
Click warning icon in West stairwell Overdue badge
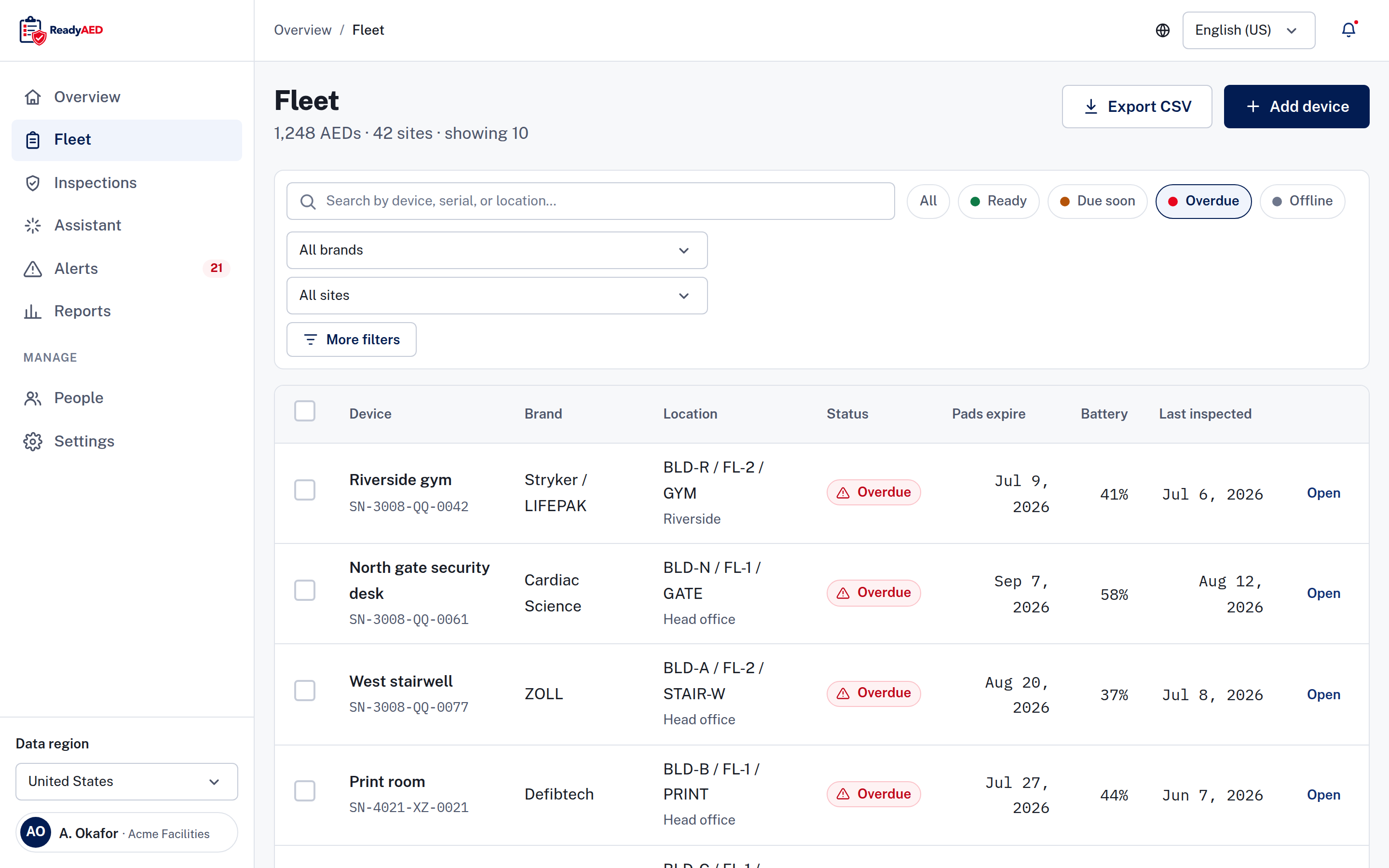[843, 693]
